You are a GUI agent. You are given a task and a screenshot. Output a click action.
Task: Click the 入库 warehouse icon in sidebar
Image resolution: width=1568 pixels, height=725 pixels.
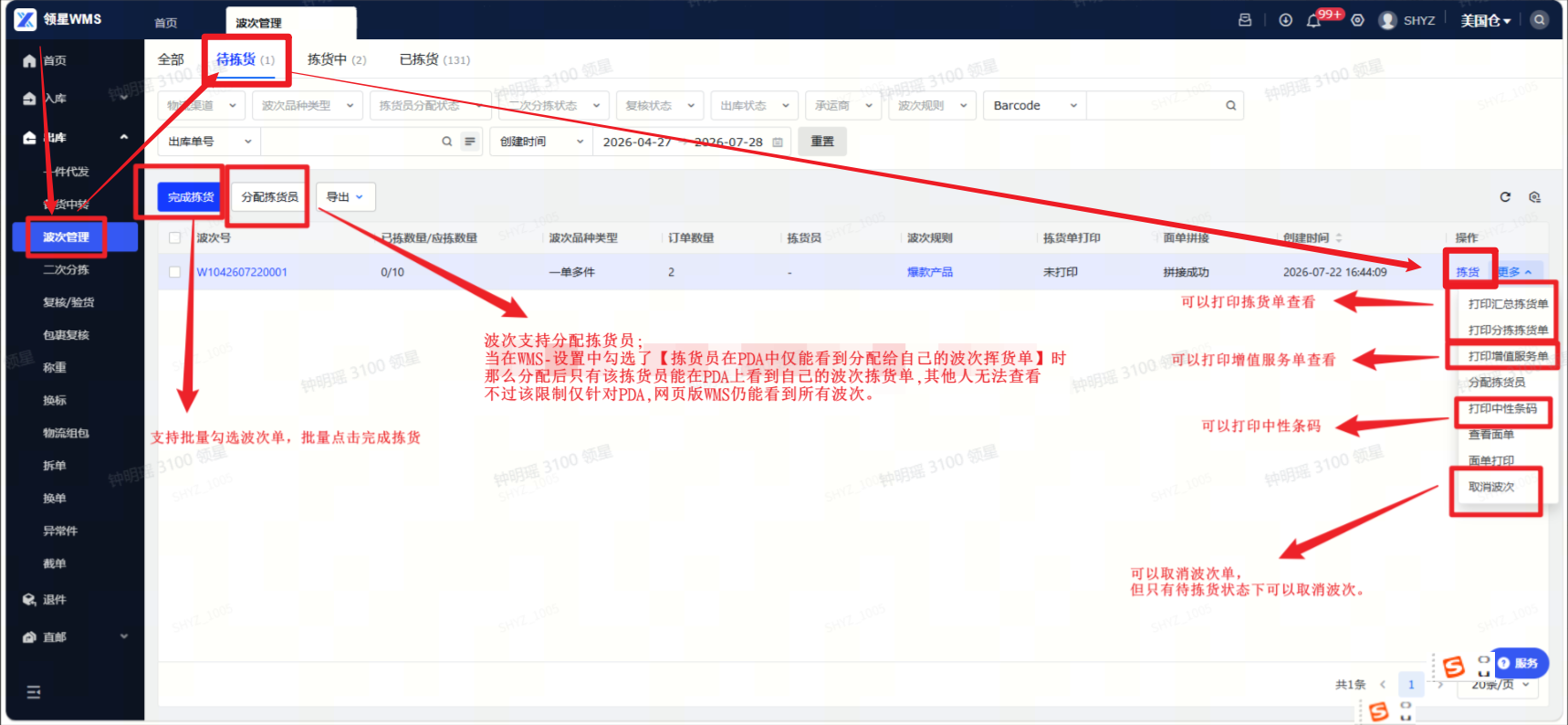point(29,99)
